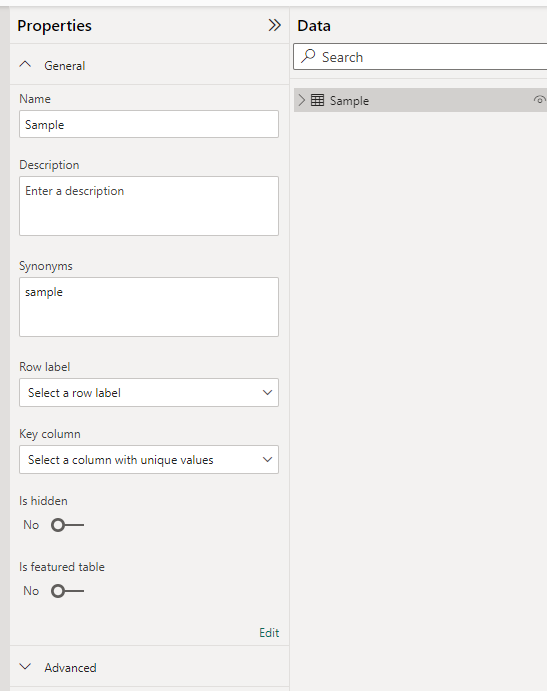Collapse the Properties pane with double chevron
Screen dimensions: 547x691
click(274, 26)
